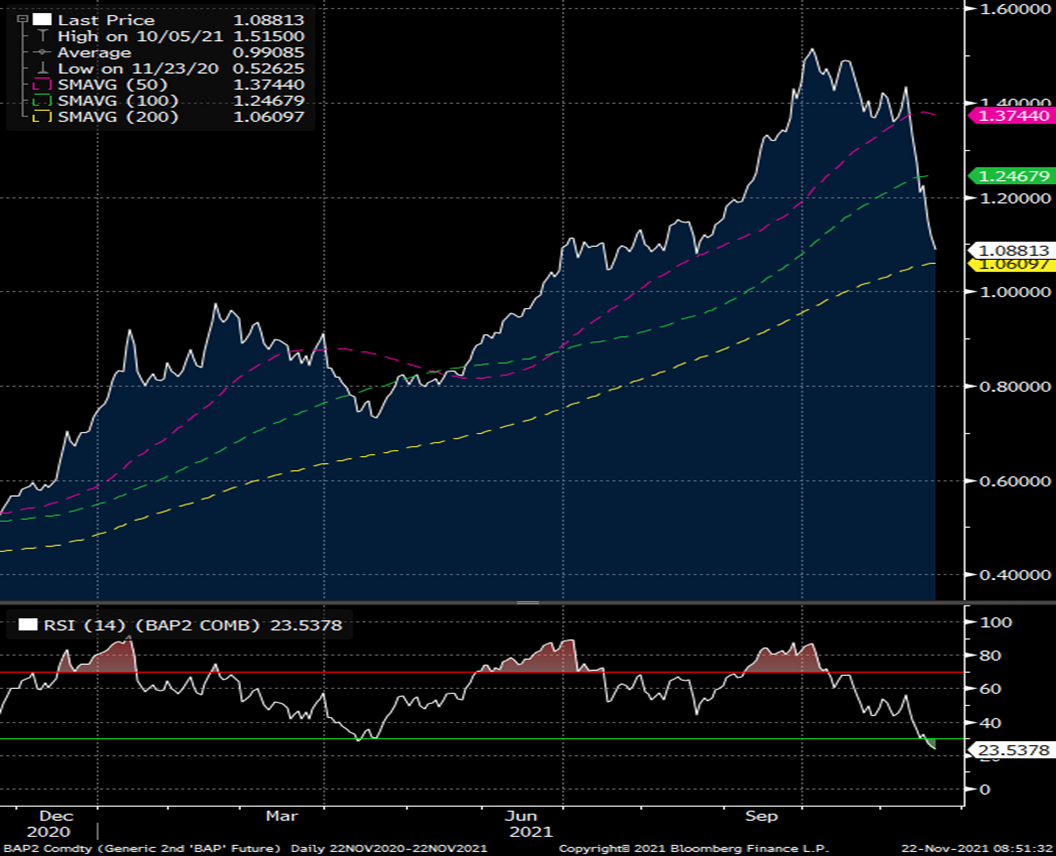The width and height of the screenshot is (1056, 856).
Task: Click the white 1.08813 axis price tag
Action: [x=1011, y=251]
